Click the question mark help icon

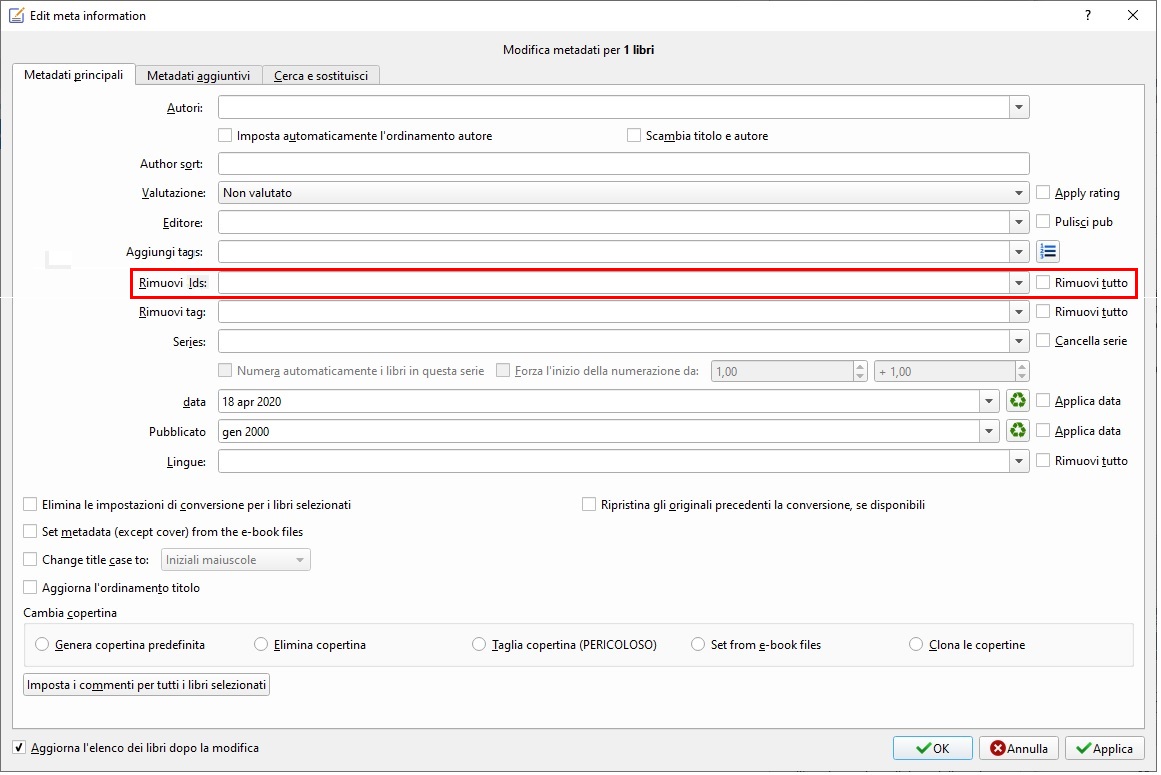[x=1087, y=16]
